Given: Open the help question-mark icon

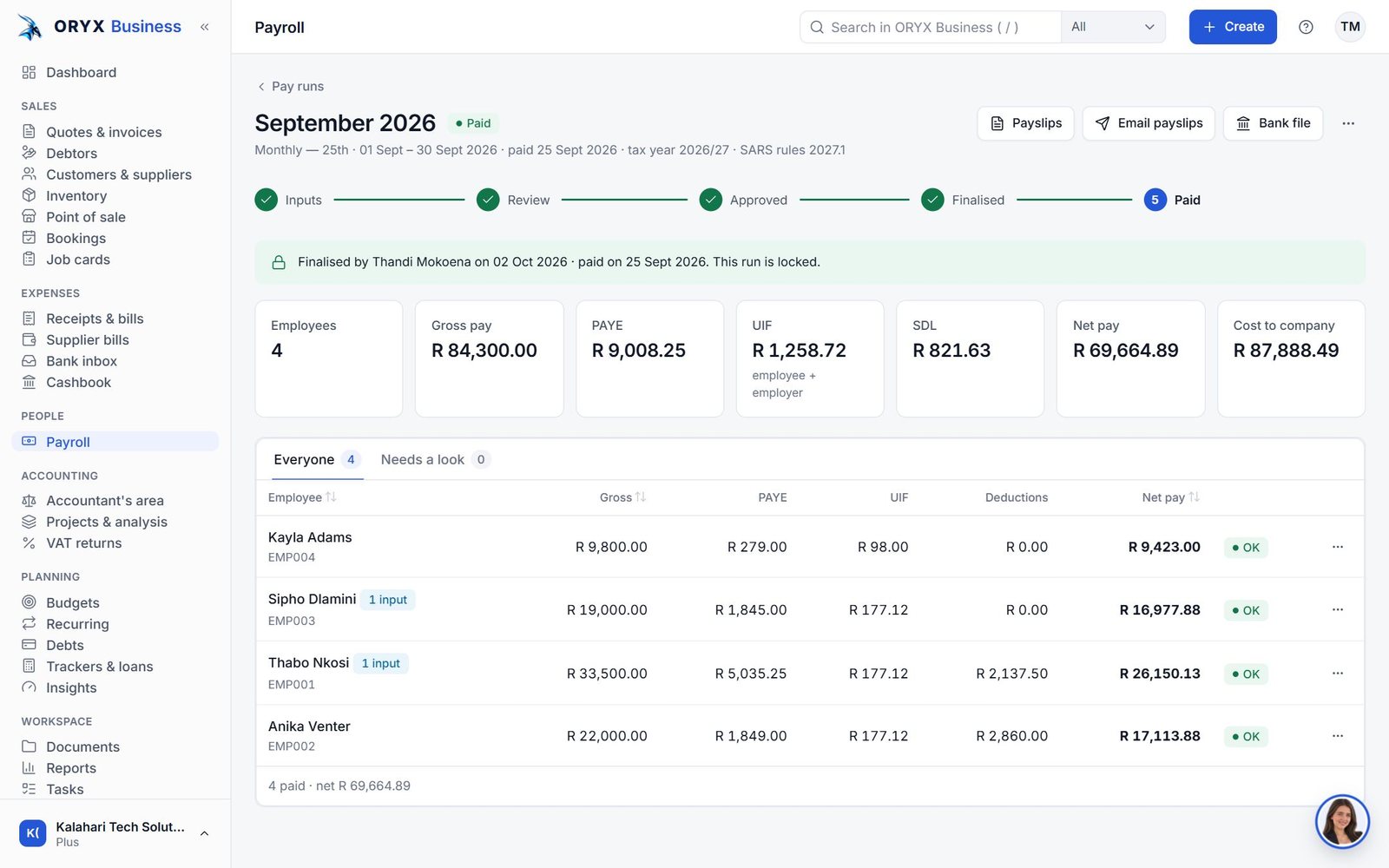Looking at the screenshot, I should (1306, 27).
